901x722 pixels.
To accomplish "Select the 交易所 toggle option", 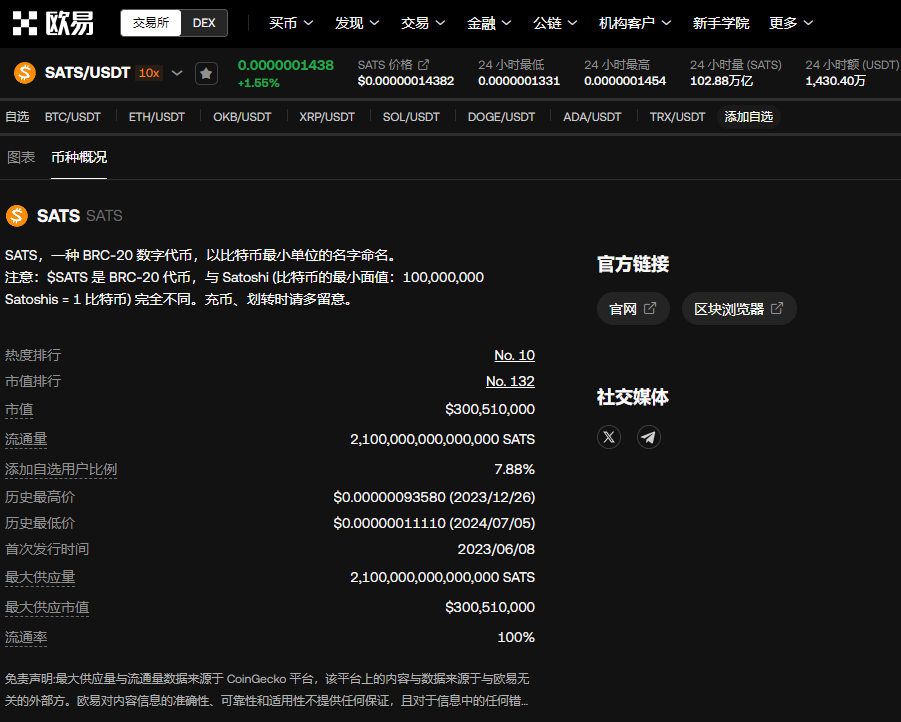I will tap(151, 23).
